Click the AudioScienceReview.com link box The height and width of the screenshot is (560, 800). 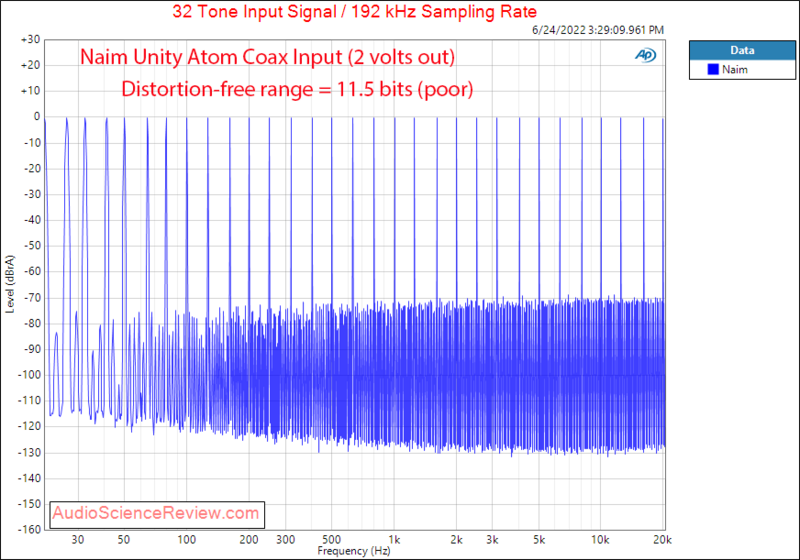(x=157, y=514)
